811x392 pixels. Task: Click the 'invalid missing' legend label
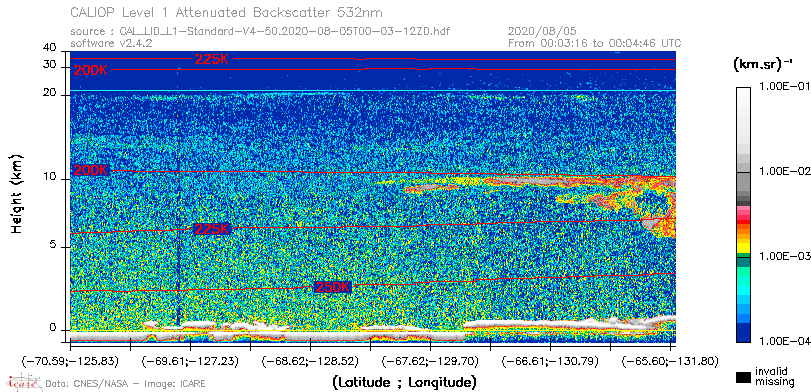click(774, 376)
